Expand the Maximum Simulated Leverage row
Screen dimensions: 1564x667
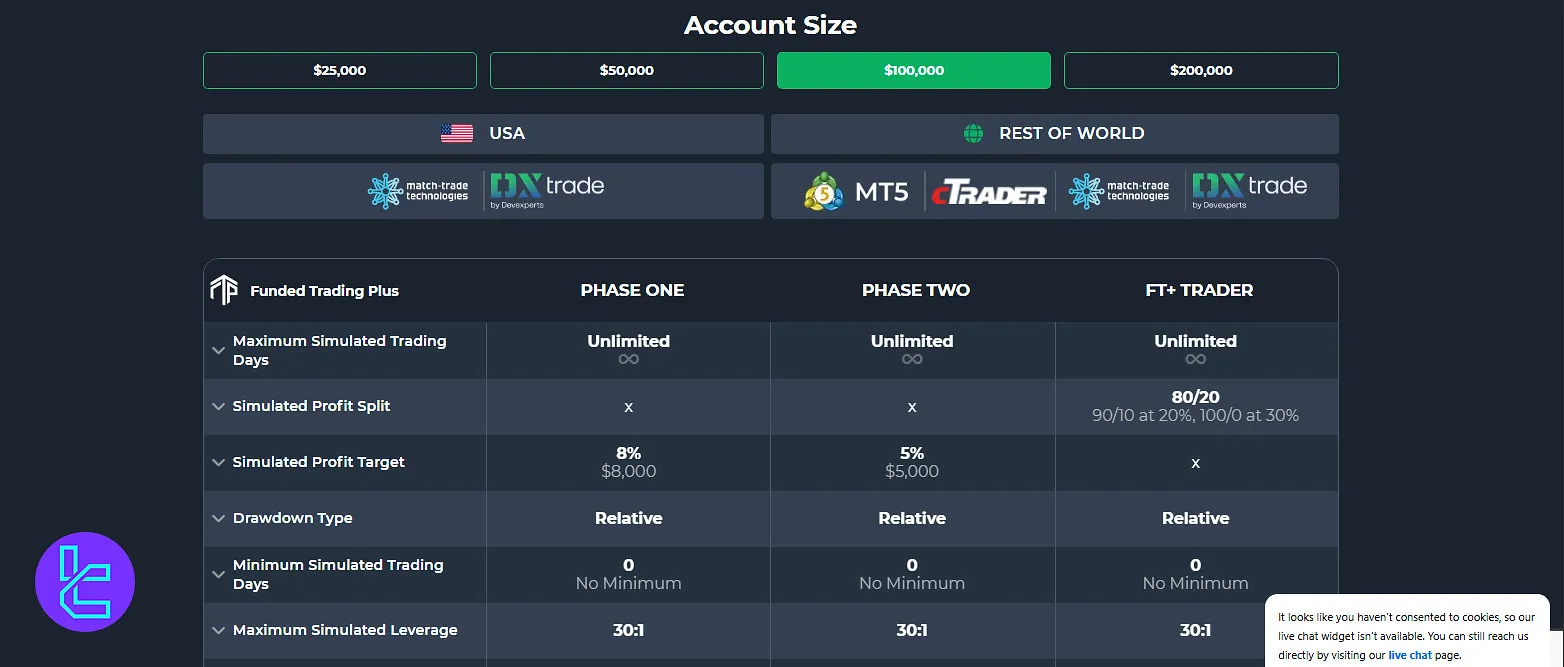point(218,630)
